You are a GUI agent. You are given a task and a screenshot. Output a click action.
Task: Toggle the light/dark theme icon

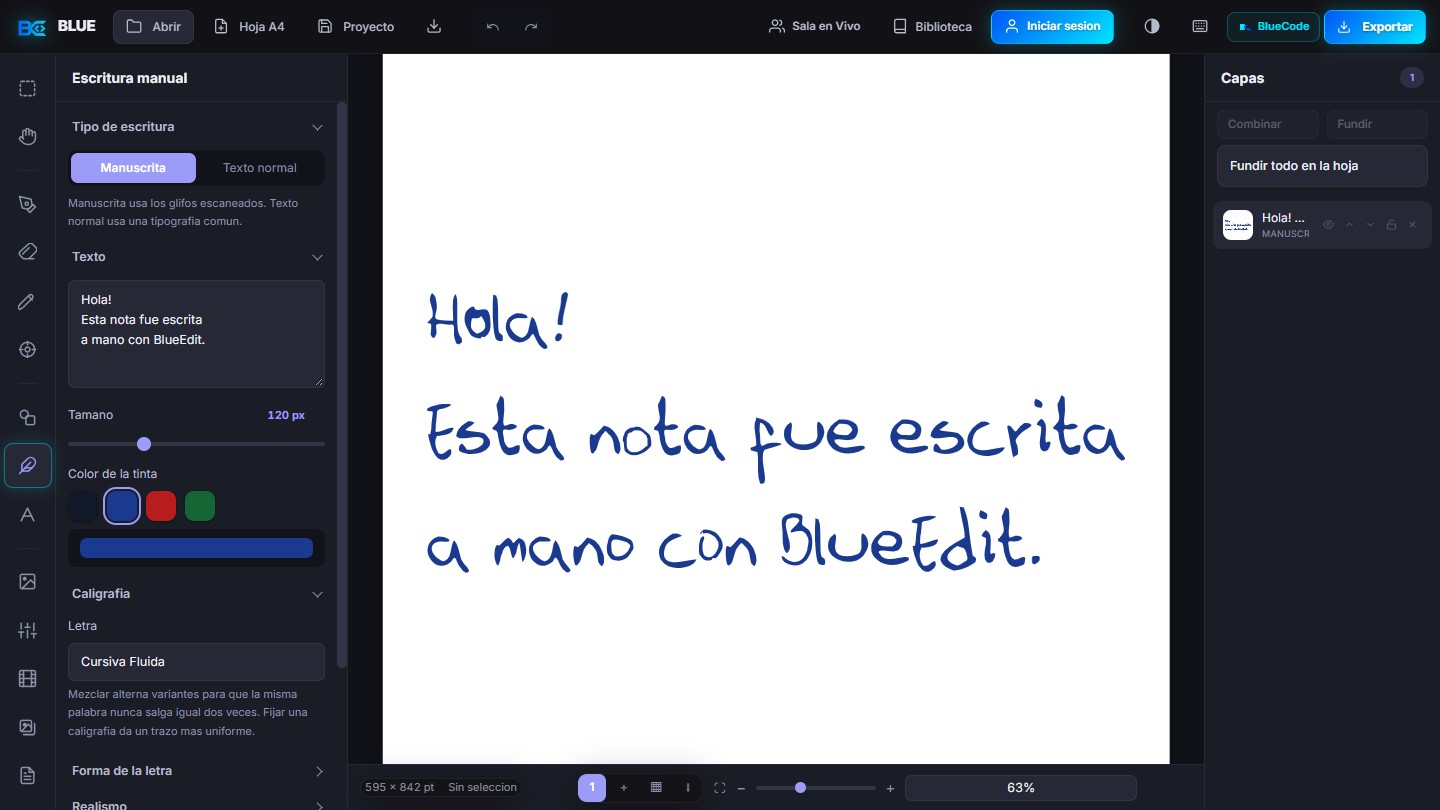(x=1152, y=27)
